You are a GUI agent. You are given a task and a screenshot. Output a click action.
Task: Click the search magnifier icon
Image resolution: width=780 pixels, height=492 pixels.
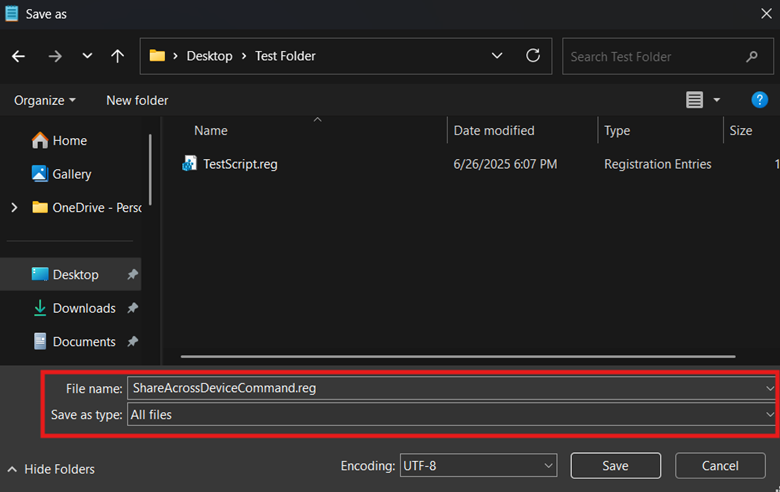(x=752, y=57)
